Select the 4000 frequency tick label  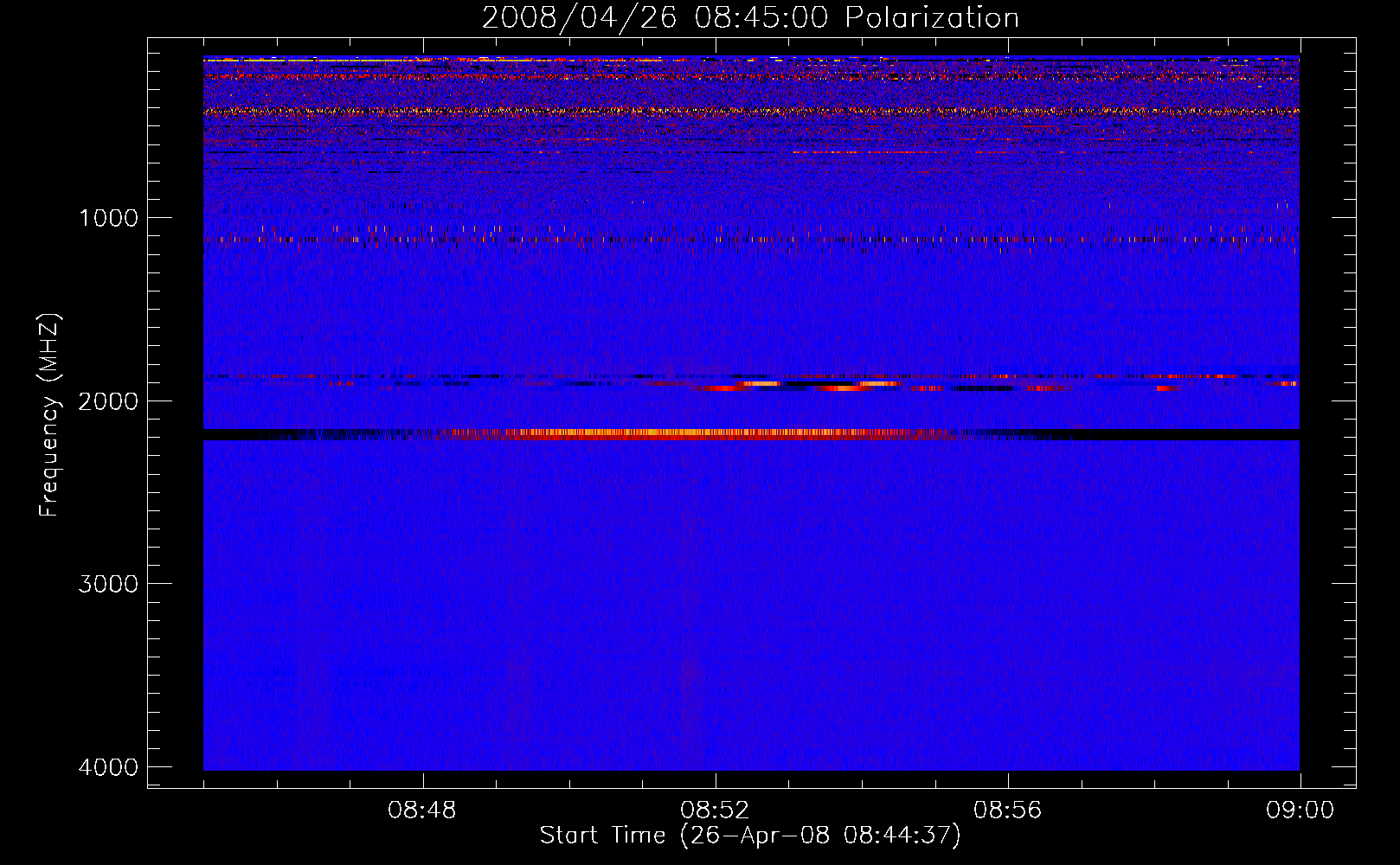coord(108,767)
